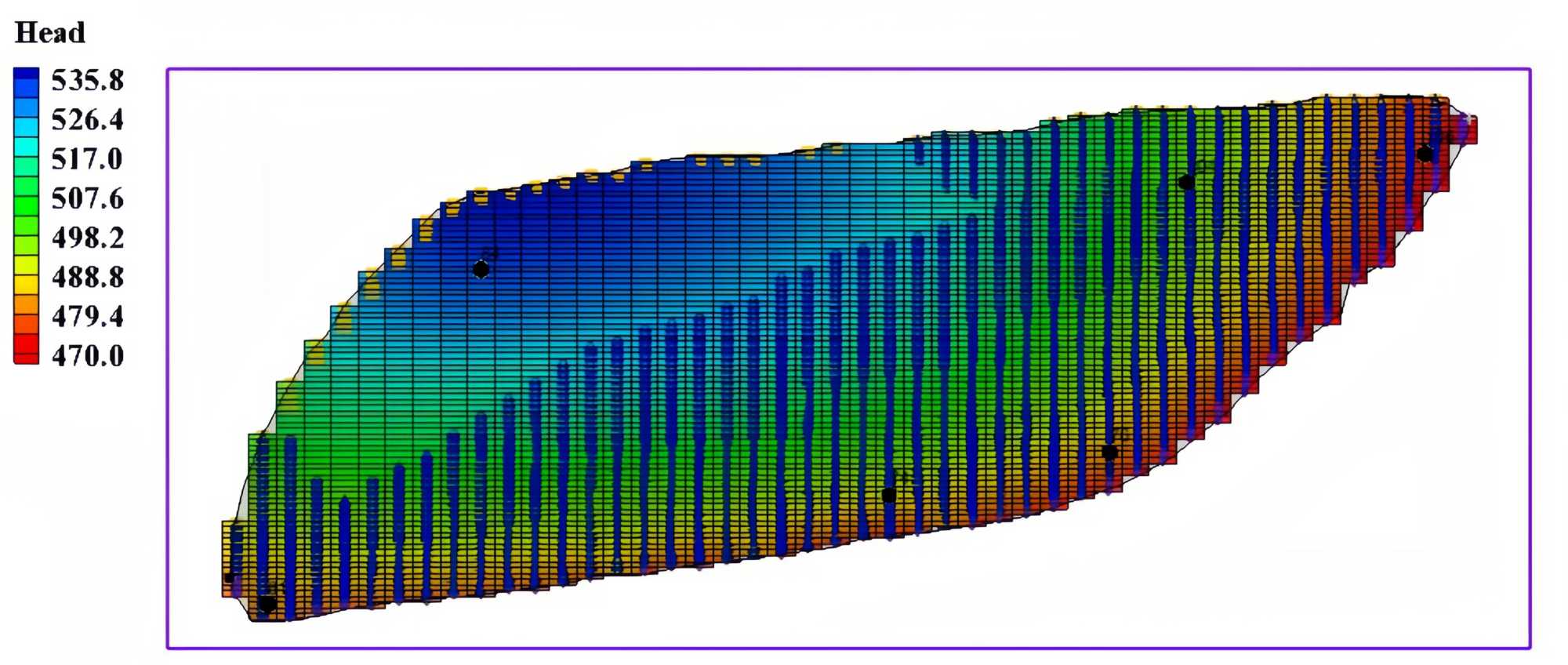Select the well marker at the bottom center of the grid

pos(888,496)
